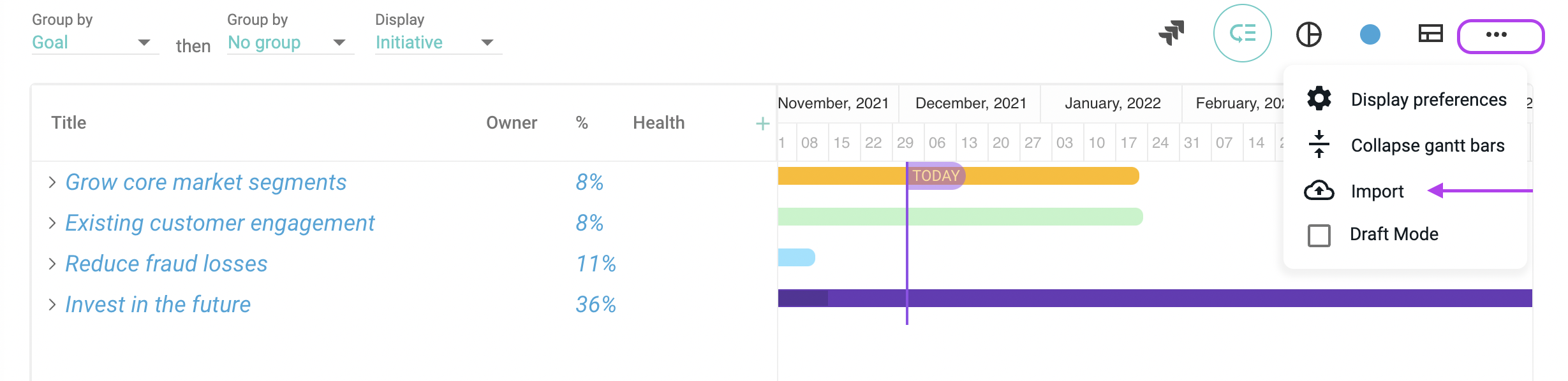This screenshot has width=1568, height=381.
Task: Open the pie chart view icon
Action: click(x=1308, y=34)
